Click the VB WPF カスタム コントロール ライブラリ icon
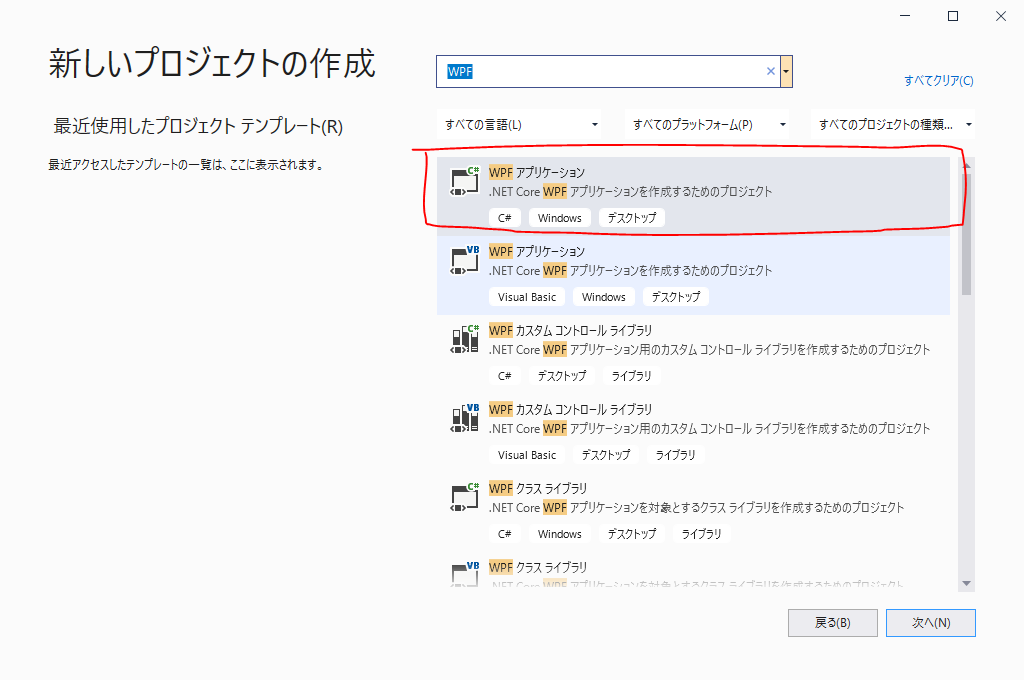This screenshot has width=1024, height=680. tap(465, 418)
